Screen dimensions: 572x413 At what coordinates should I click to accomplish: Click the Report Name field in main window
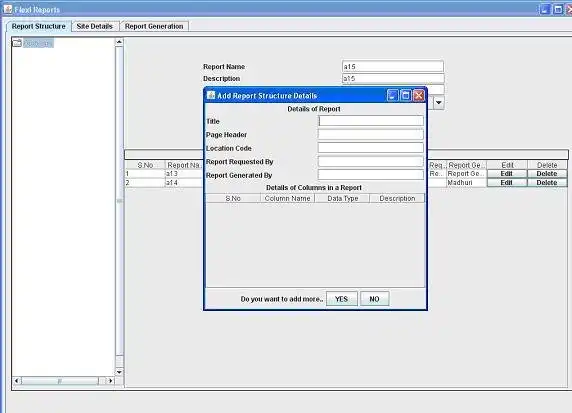393,66
